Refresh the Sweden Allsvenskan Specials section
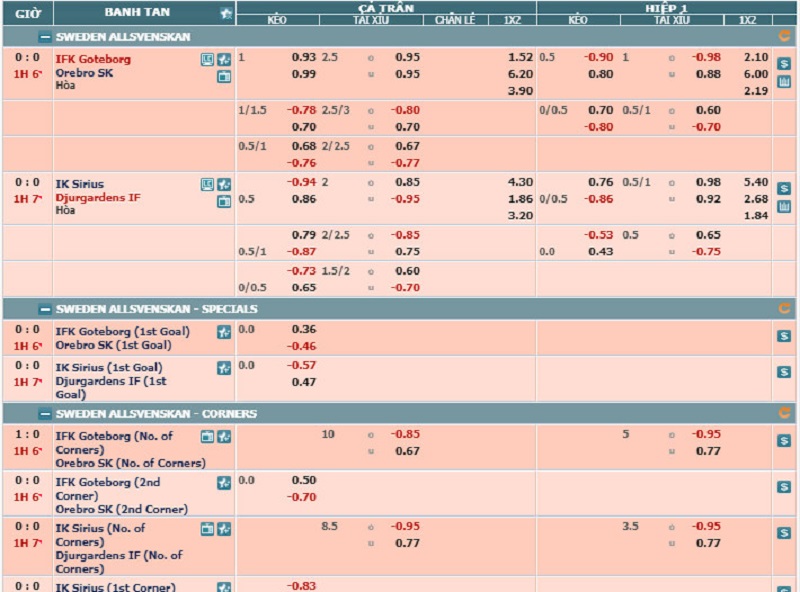800x592 pixels. (784, 309)
